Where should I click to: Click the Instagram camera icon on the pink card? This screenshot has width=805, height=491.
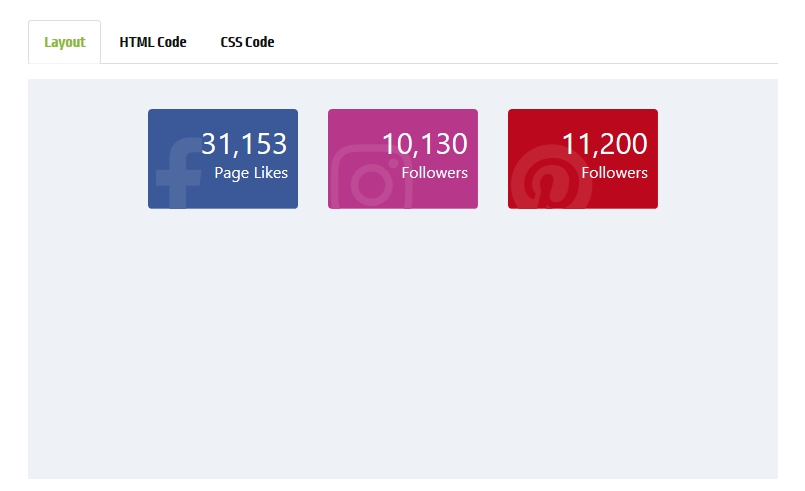(370, 179)
